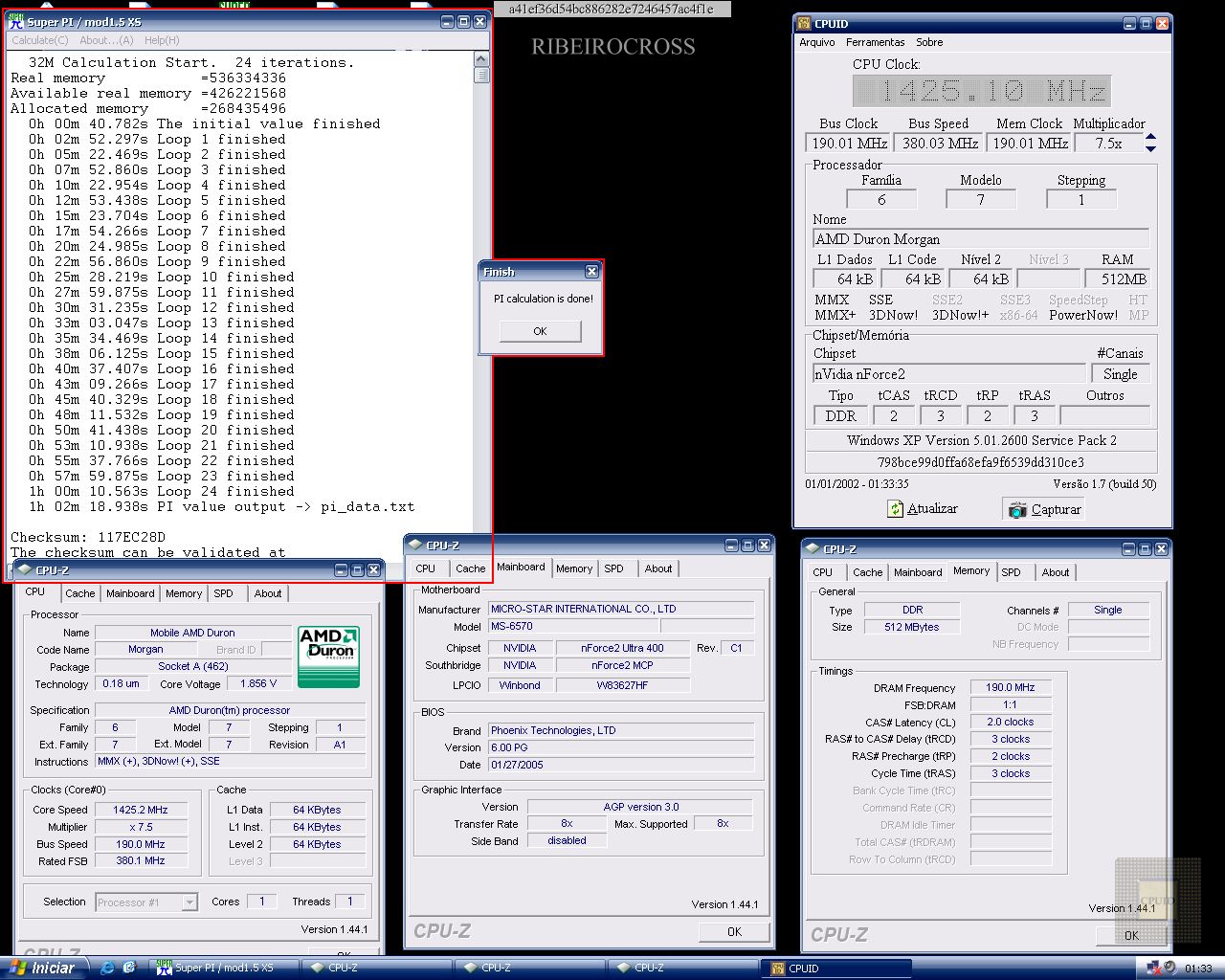This screenshot has height=980, width=1225.
Task: Decrease the Multiplicador with the down arrow
Action: click(1150, 148)
